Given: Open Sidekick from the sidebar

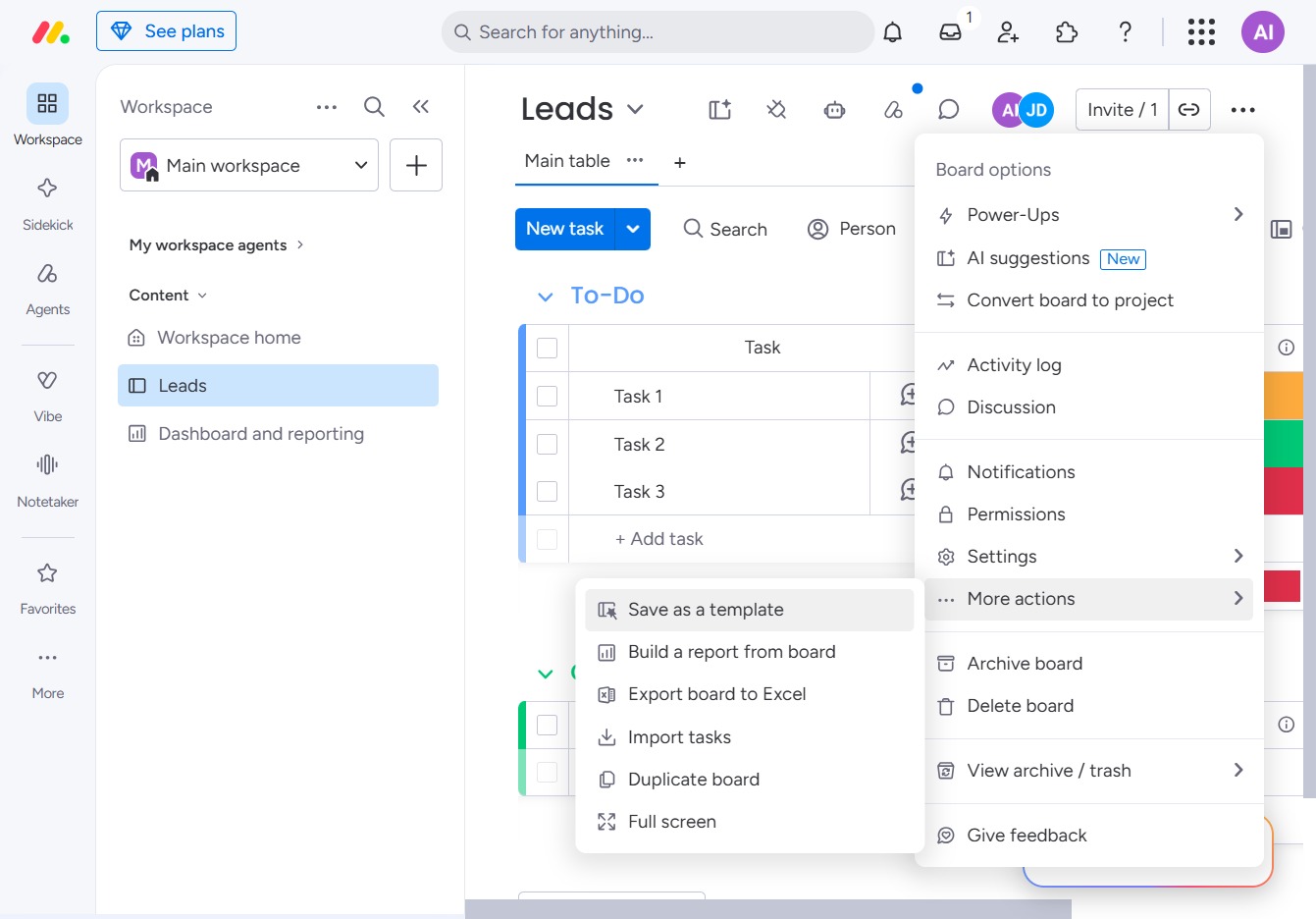Looking at the screenshot, I should click(x=47, y=204).
